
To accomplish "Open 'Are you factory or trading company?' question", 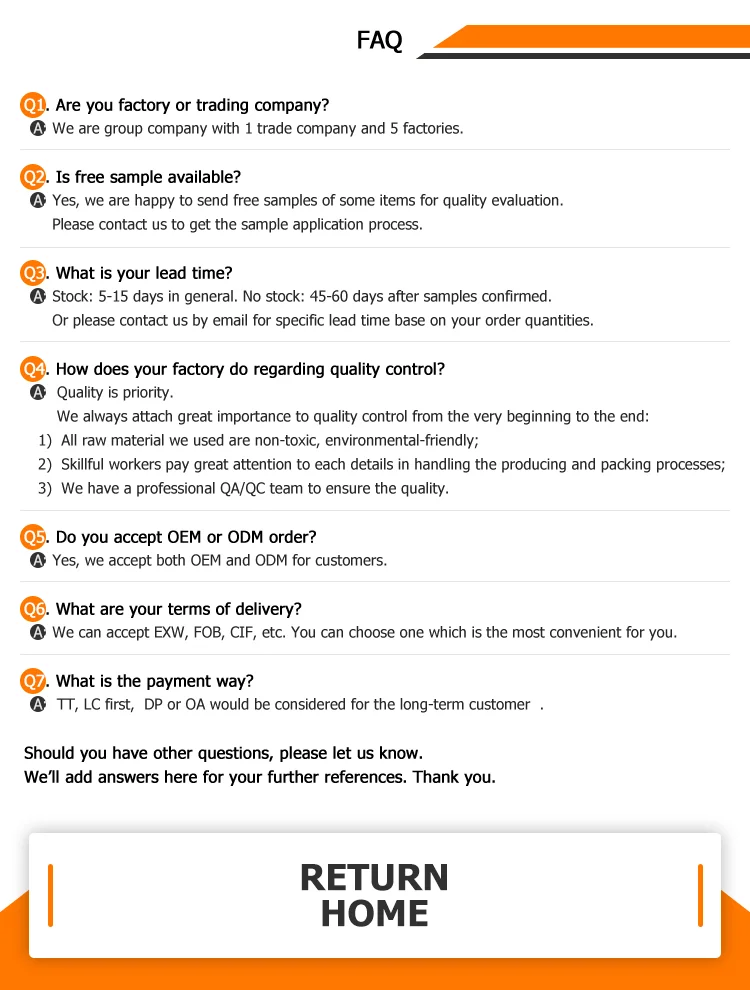I will point(192,105).
